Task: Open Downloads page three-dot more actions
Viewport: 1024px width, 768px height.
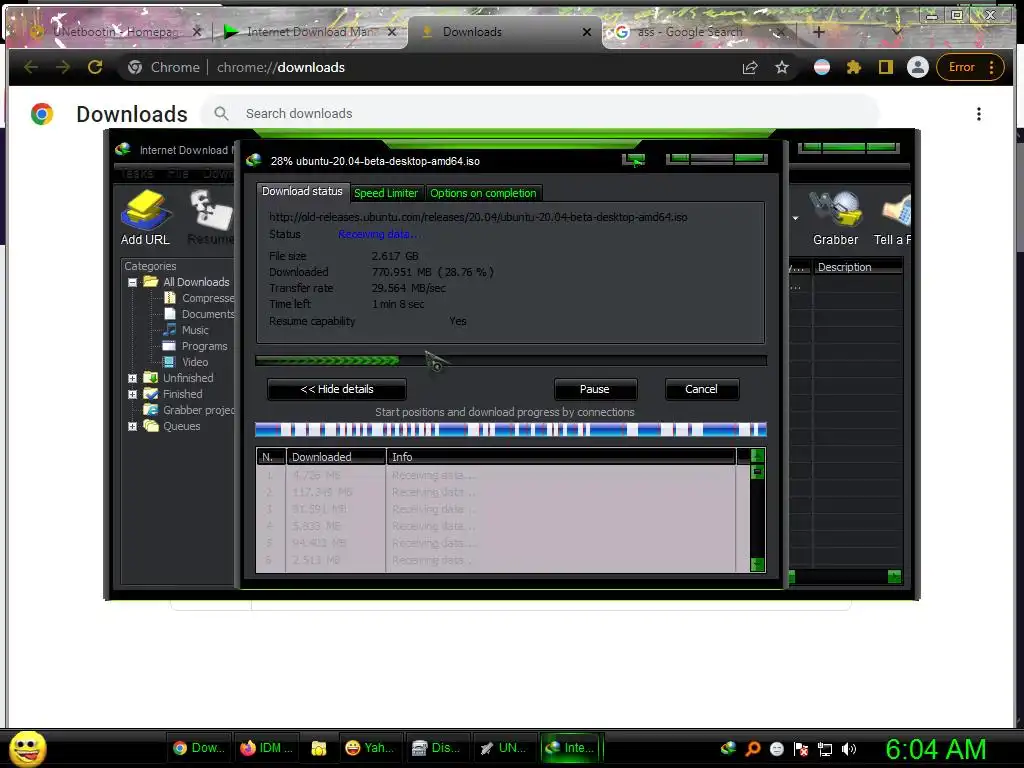Action: click(x=978, y=114)
